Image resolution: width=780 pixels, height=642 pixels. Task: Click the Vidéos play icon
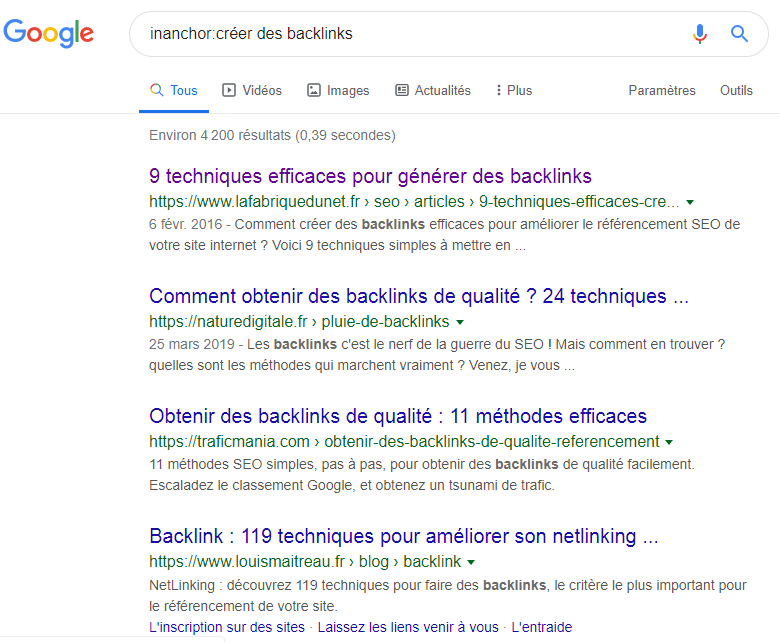pyautogui.click(x=229, y=90)
